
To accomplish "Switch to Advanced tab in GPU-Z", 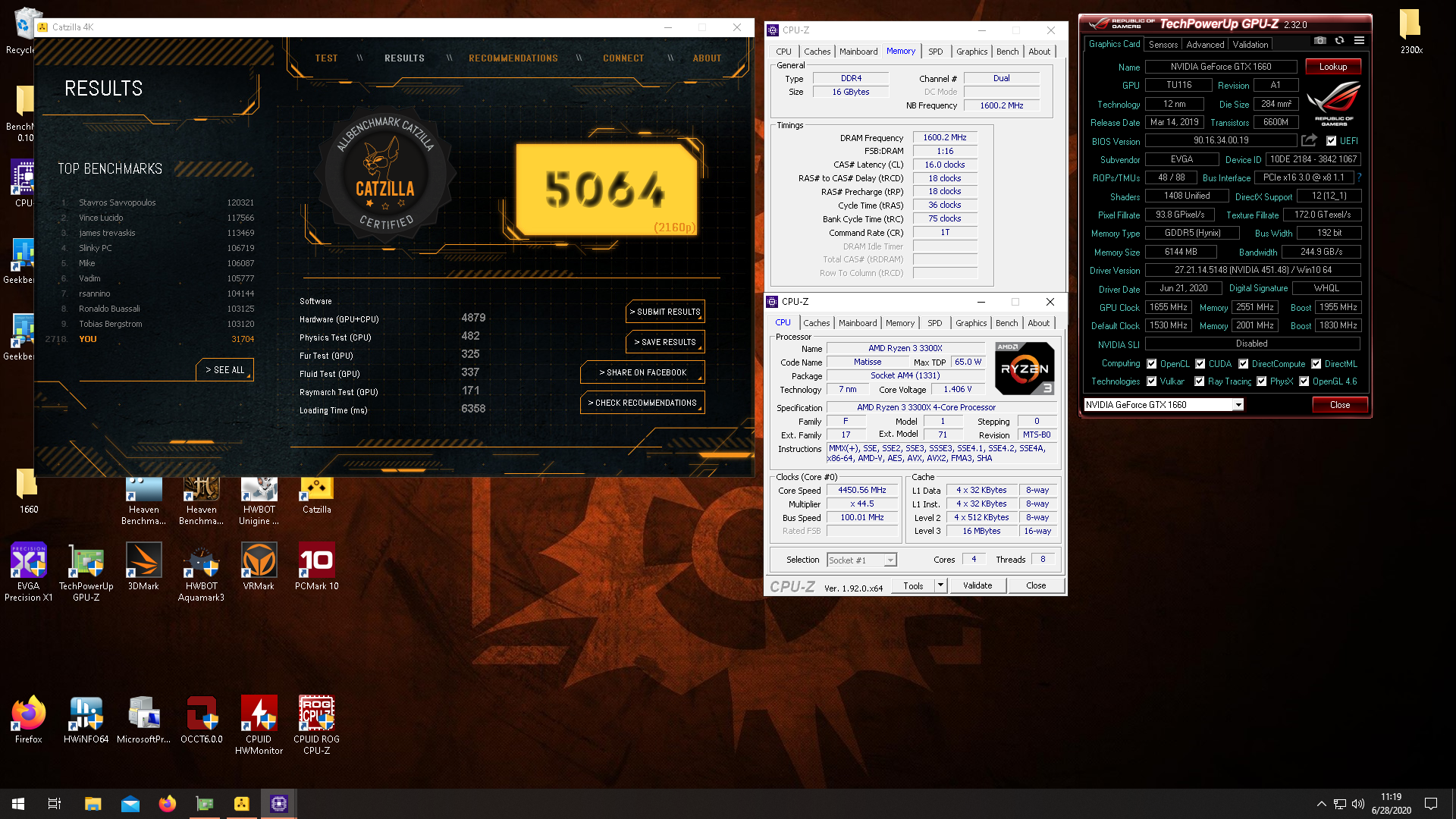I will 1205,45.
